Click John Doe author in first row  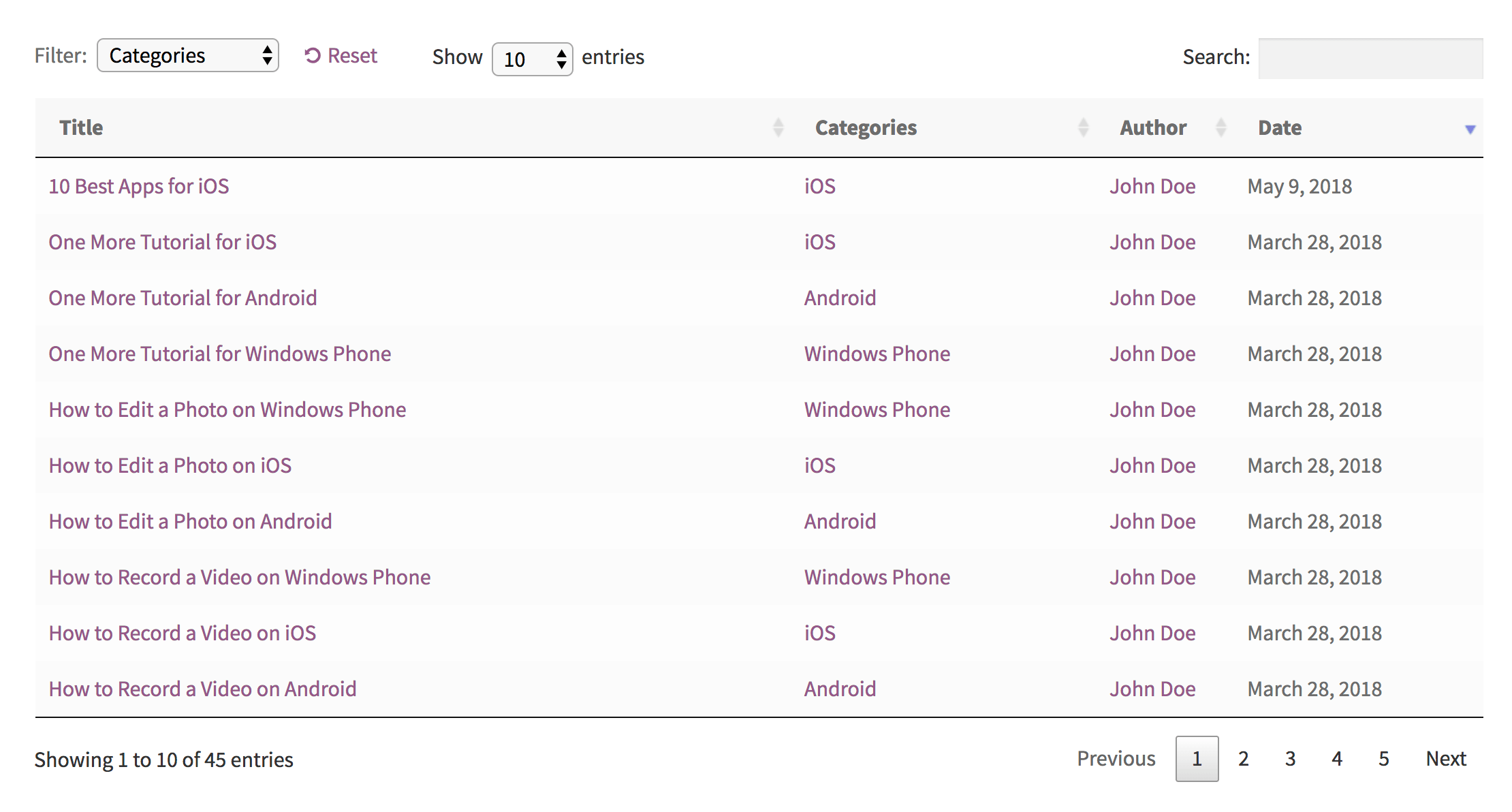pos(1152,187)
